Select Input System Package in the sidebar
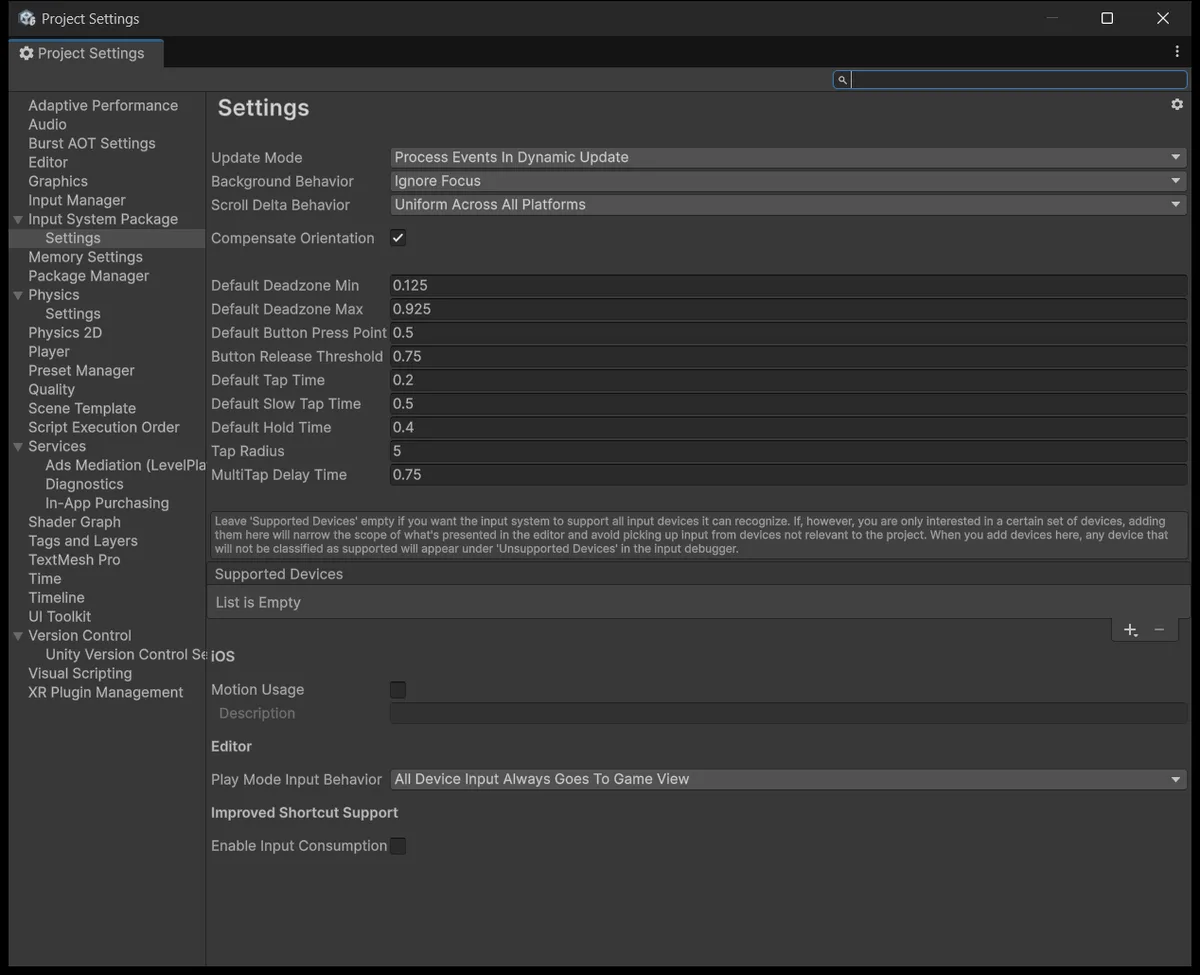Screen dimensions: 1200x975 [x=103, y=219]
